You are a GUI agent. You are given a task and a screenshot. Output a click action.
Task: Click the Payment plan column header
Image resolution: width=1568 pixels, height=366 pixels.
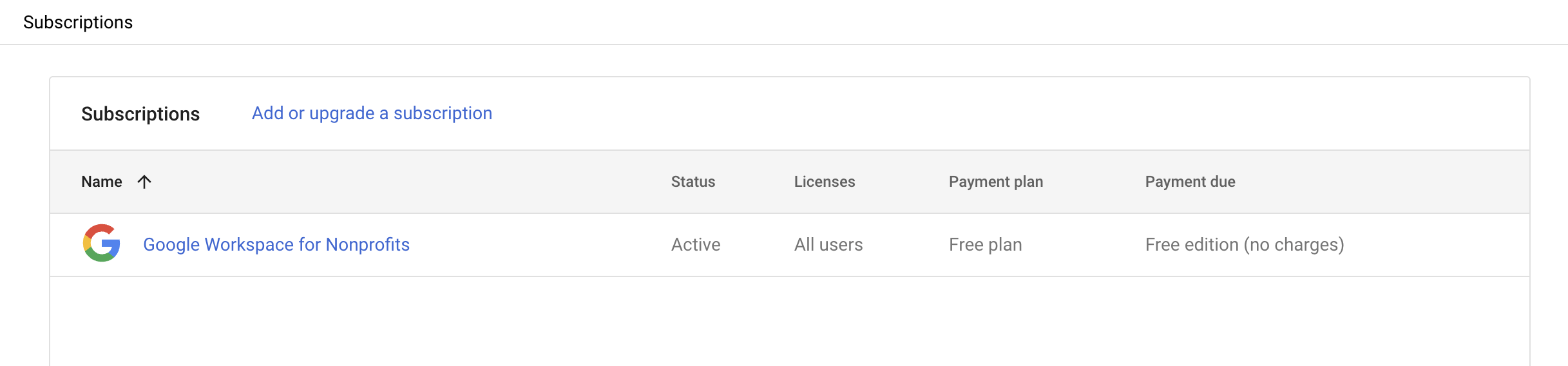(996, 182)
